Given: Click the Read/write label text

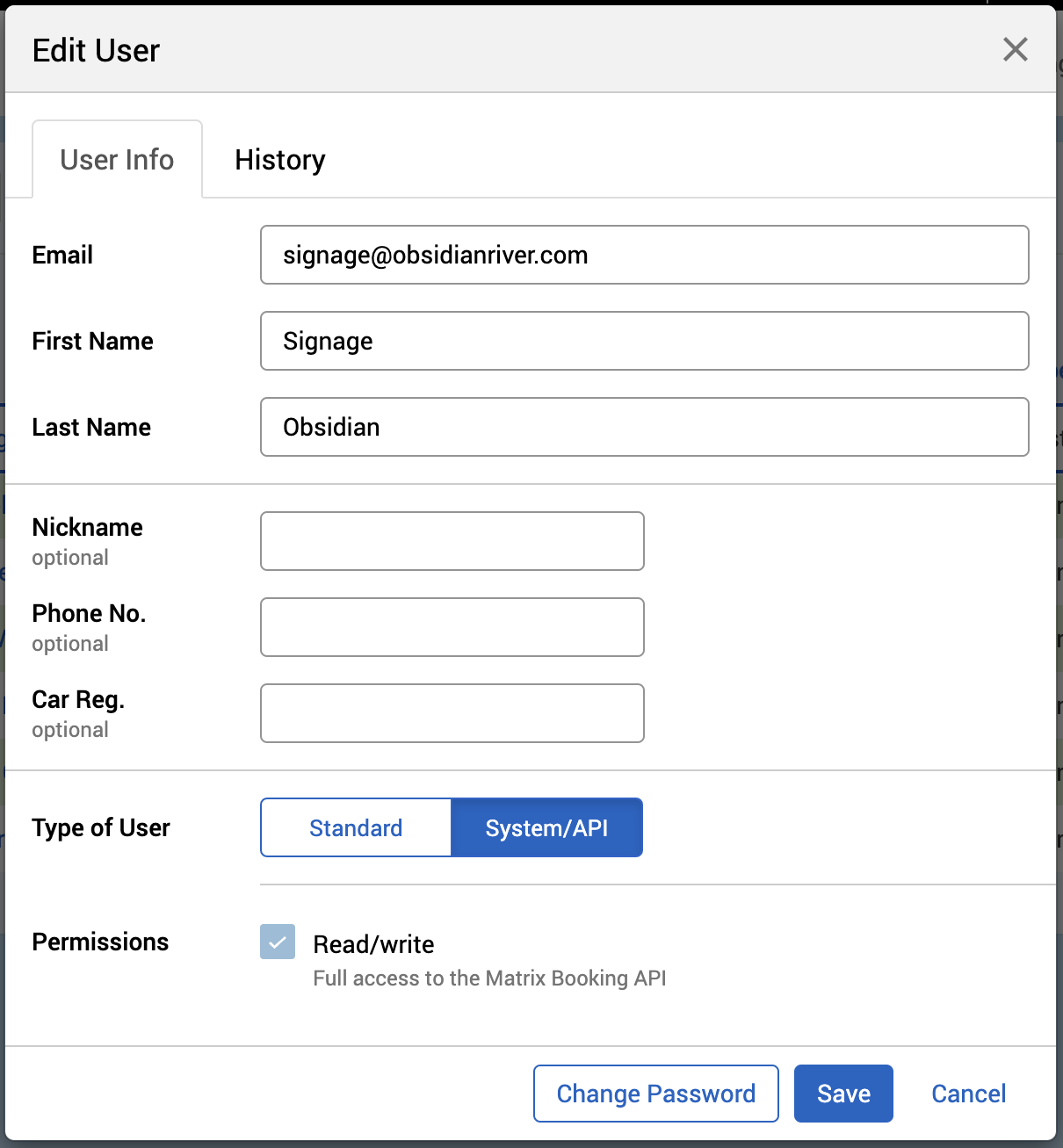Looking at the screenshot, I should point(373,944).
